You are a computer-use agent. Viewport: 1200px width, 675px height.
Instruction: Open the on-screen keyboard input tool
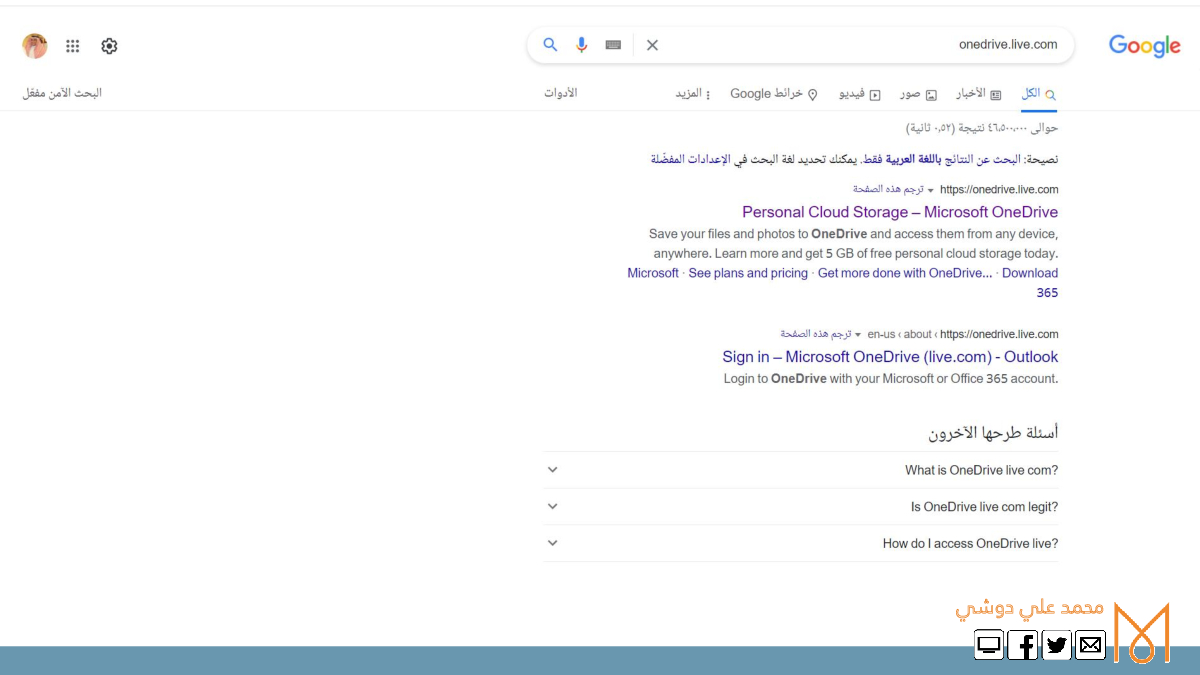point(613,45)
